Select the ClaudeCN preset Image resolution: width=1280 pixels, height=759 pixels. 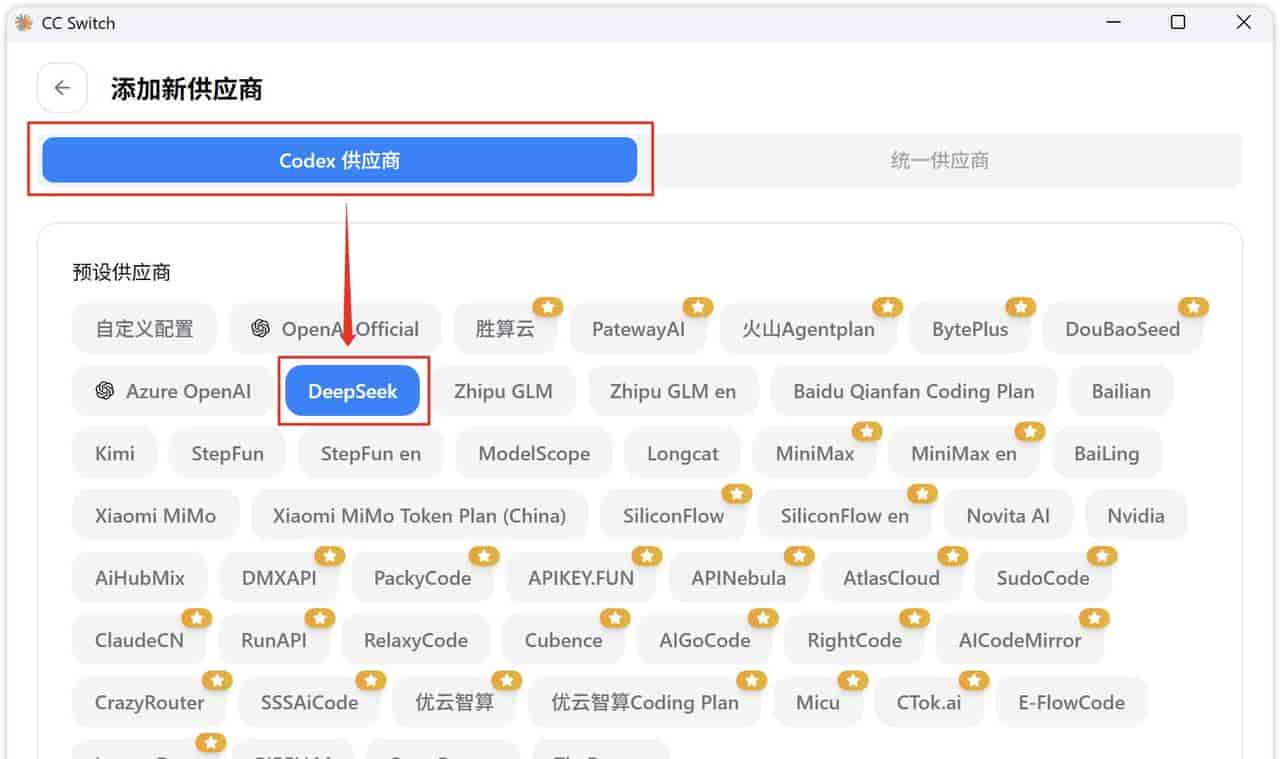(x=139, y=640)
